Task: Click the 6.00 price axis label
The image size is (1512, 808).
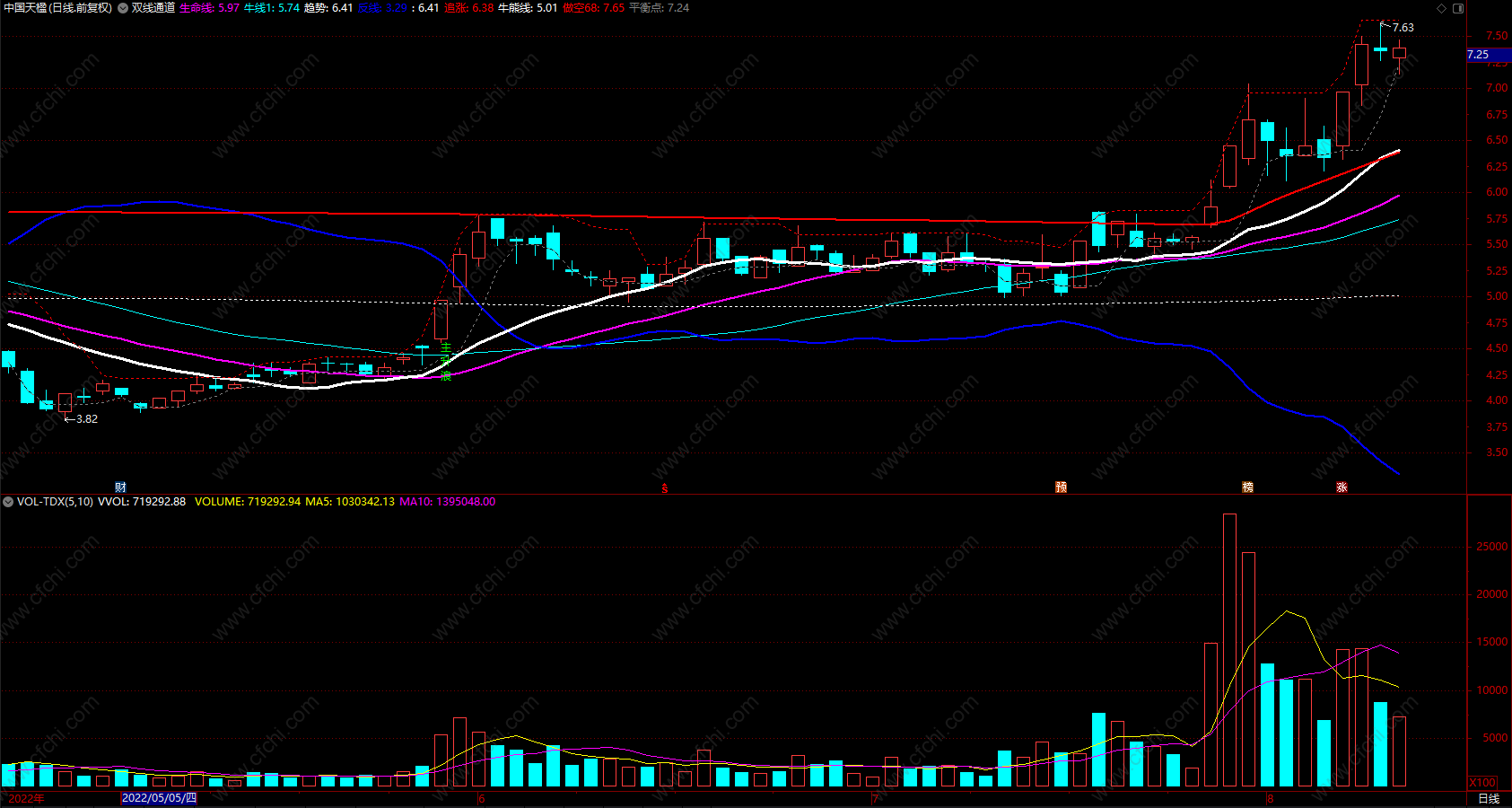Action: click(1497, 192)
